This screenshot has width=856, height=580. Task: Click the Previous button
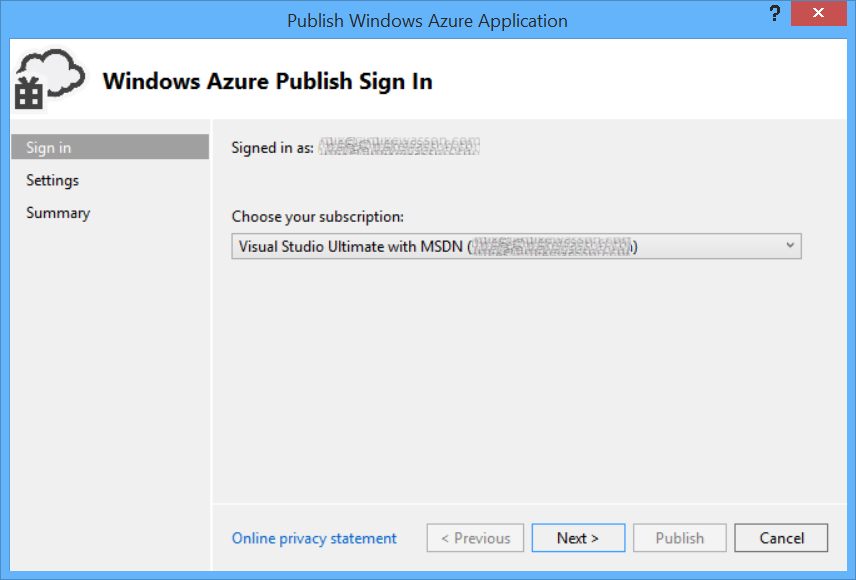pos(475,537)
